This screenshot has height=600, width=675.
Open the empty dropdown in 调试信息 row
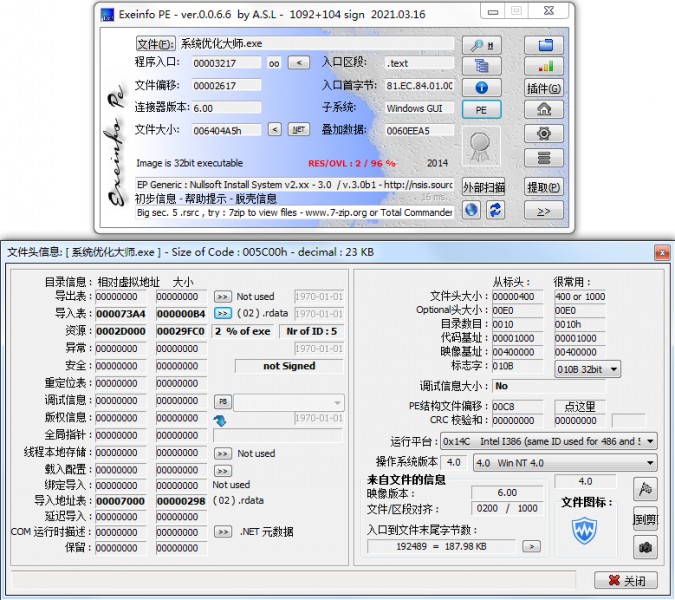pos(288,403)
